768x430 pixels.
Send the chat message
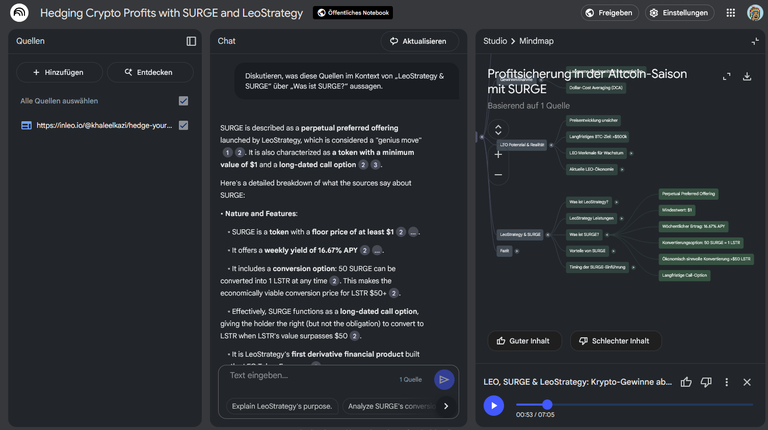click(x=444, y=380)
